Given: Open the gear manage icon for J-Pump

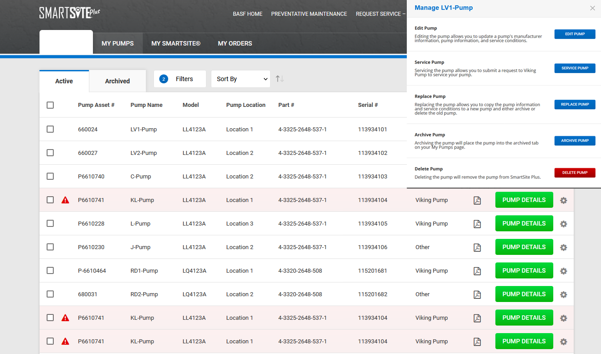Looking at the screenshot, I should tap(563, 248).
